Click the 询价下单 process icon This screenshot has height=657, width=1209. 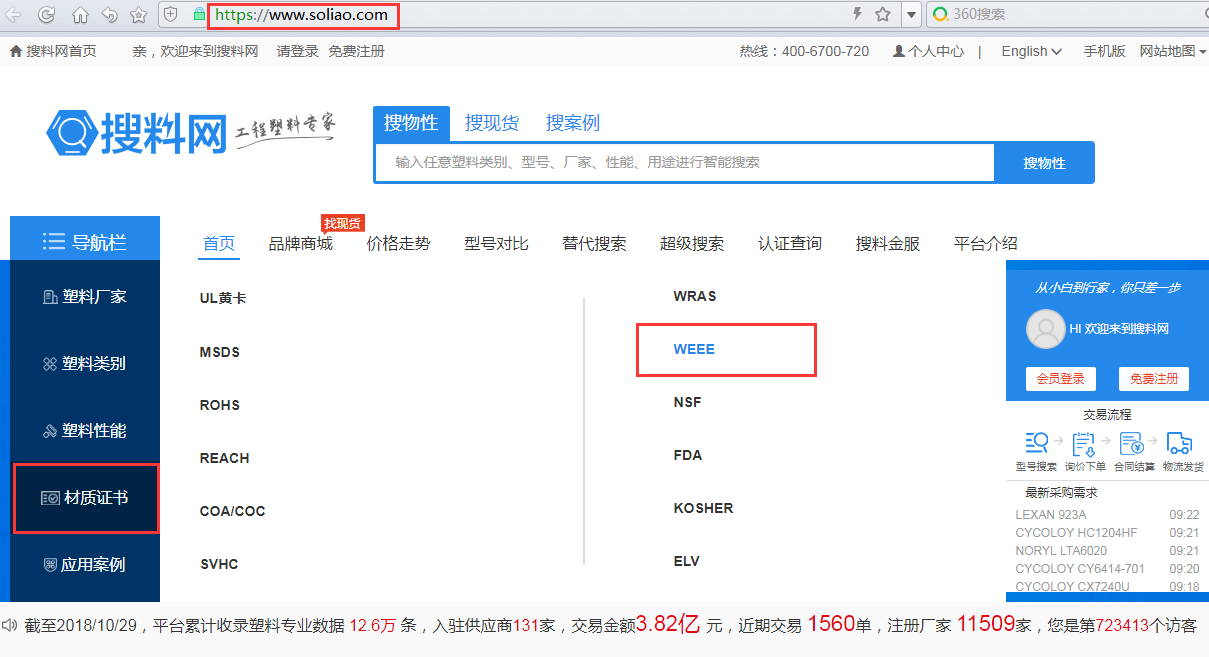tap(1084, 443)
